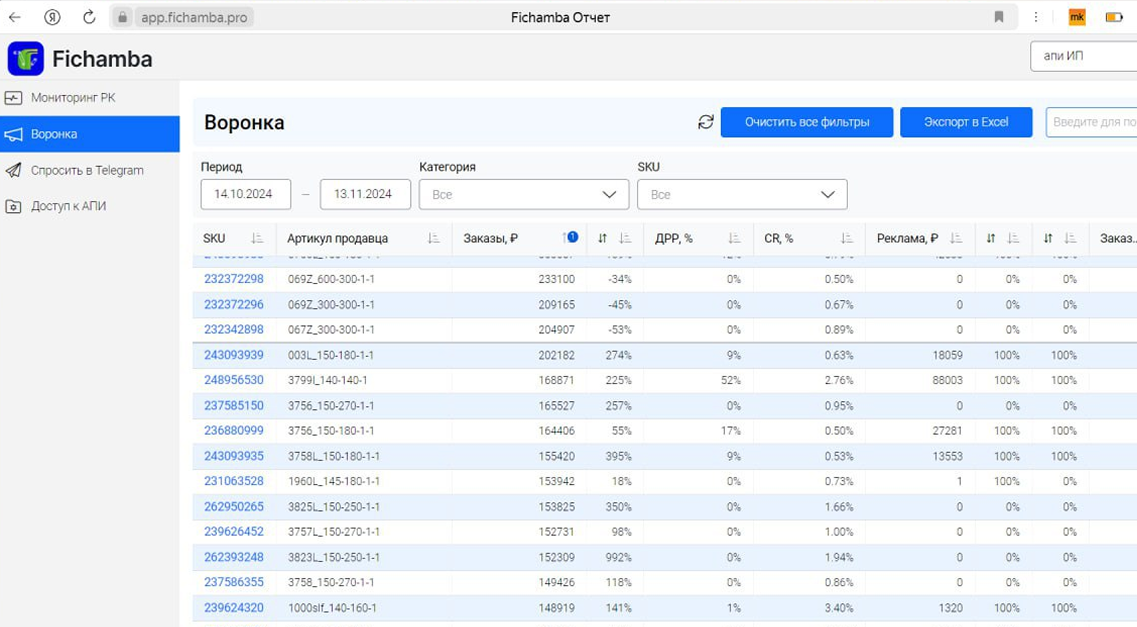
Task: Click the Воронка page heading
Action: point(244,123)
